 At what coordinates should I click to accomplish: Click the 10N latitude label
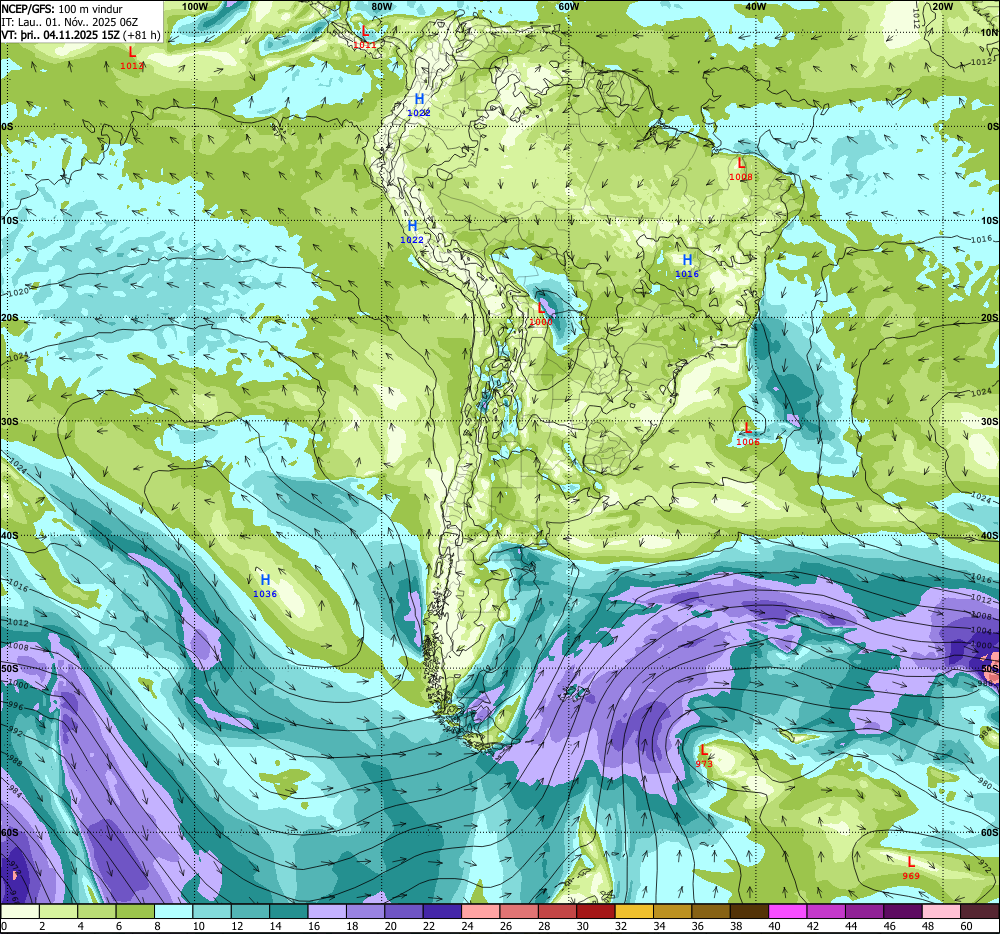(989, 33)
